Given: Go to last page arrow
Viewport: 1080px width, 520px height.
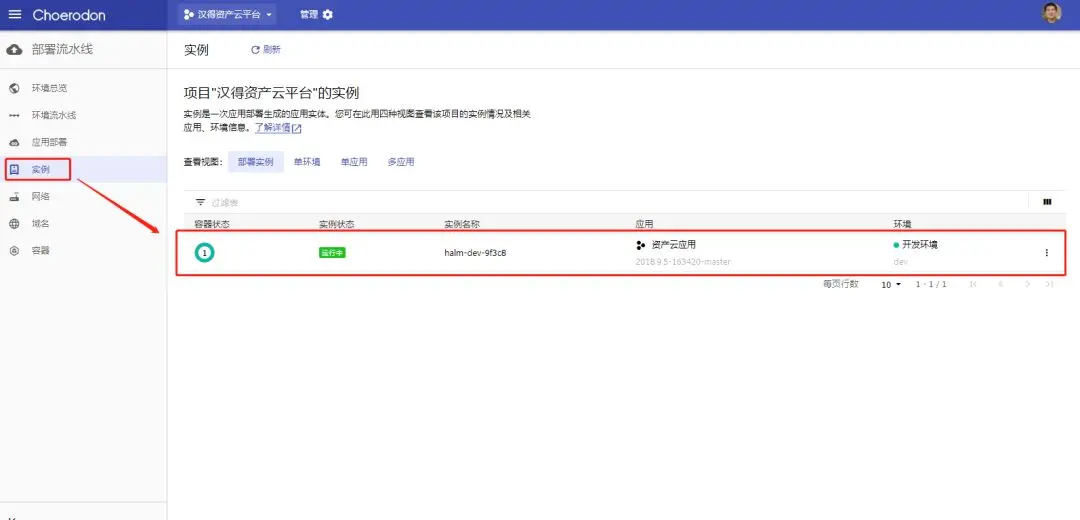Looking at the screenshot, I should 1049,284.
